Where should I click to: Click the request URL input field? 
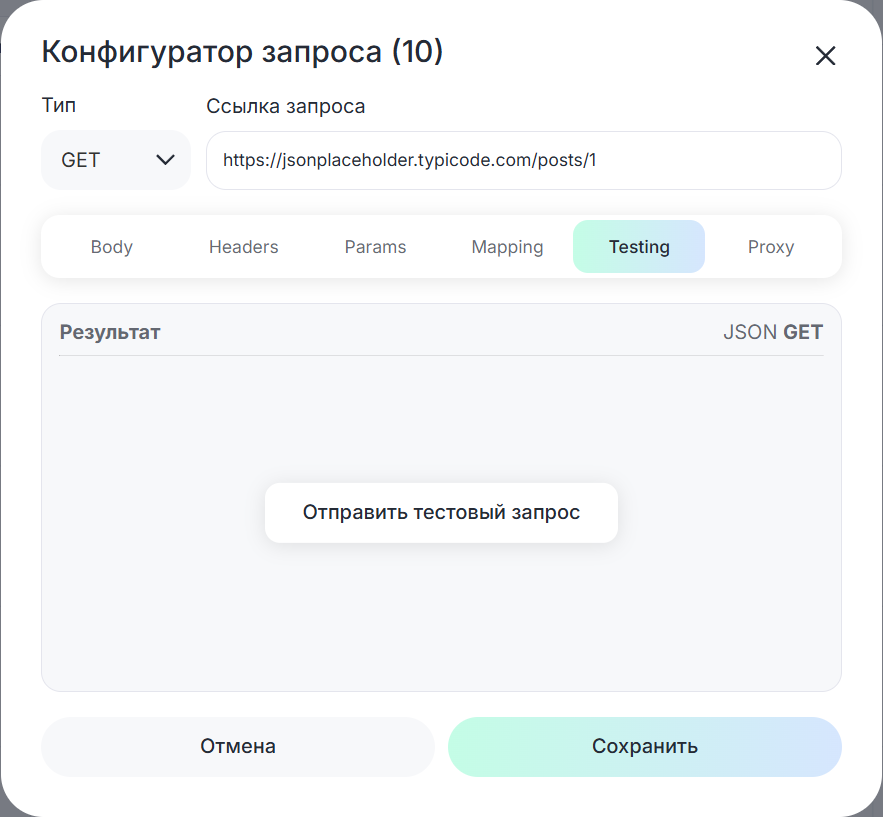[x=523, y=160]
